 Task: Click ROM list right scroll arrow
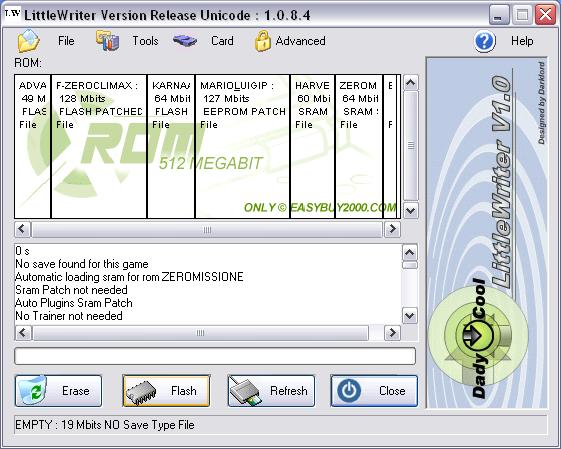(x=392, y=229)
